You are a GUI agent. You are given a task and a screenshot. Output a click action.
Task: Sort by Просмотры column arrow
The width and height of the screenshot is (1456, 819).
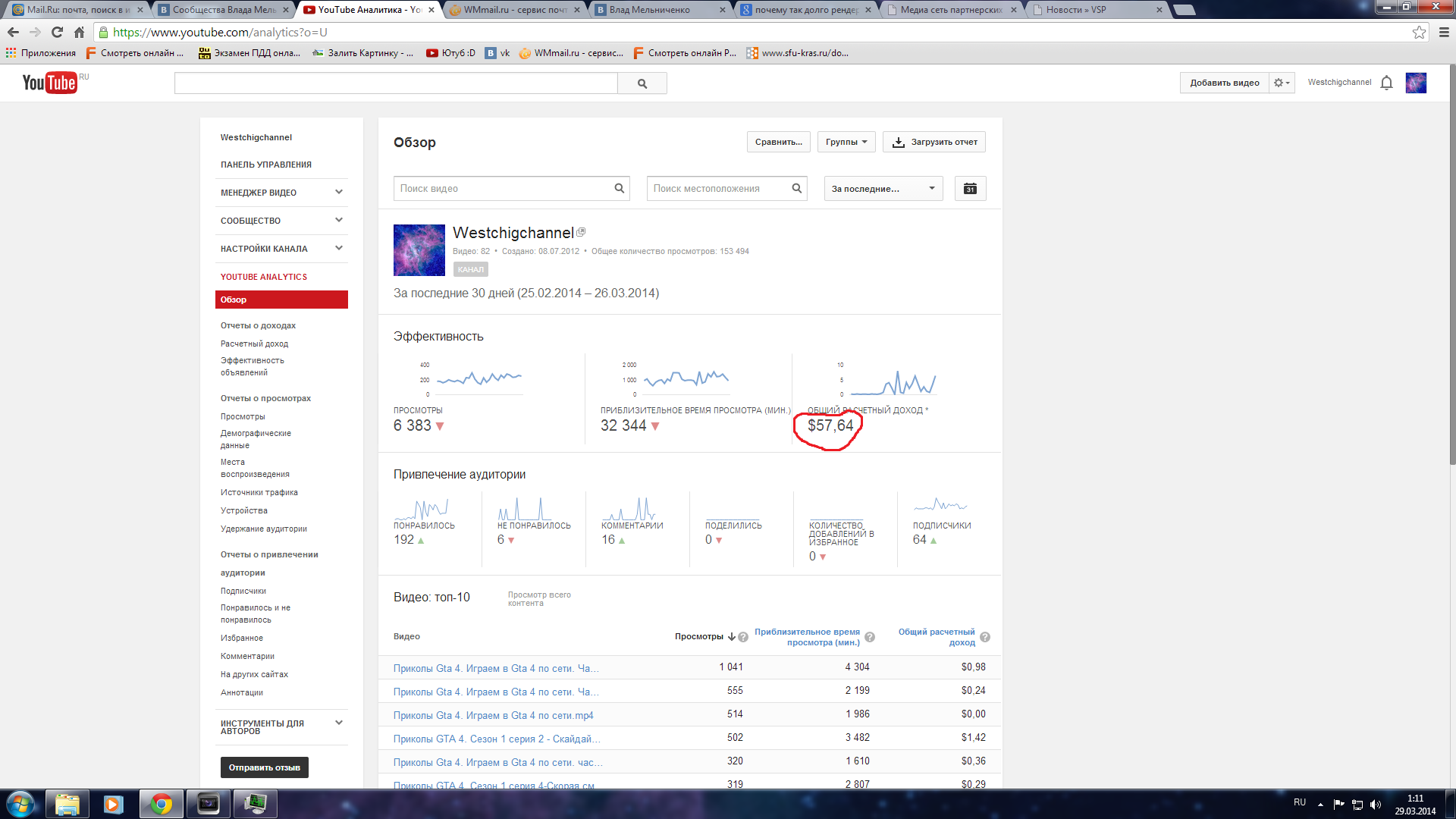[x=732, y=637]
